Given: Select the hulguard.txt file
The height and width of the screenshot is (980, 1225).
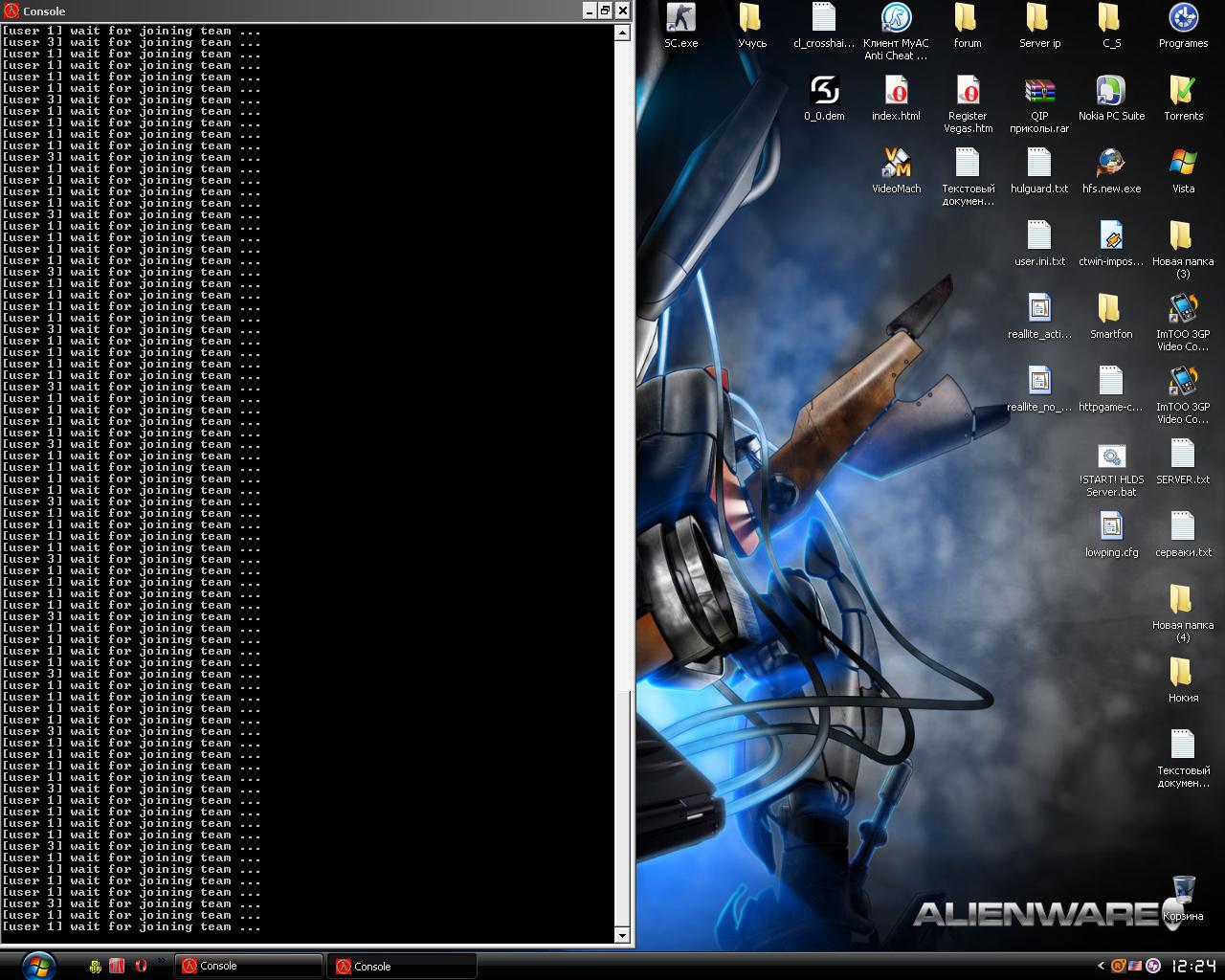Looking at the screenshot, I should (1039, 170).
